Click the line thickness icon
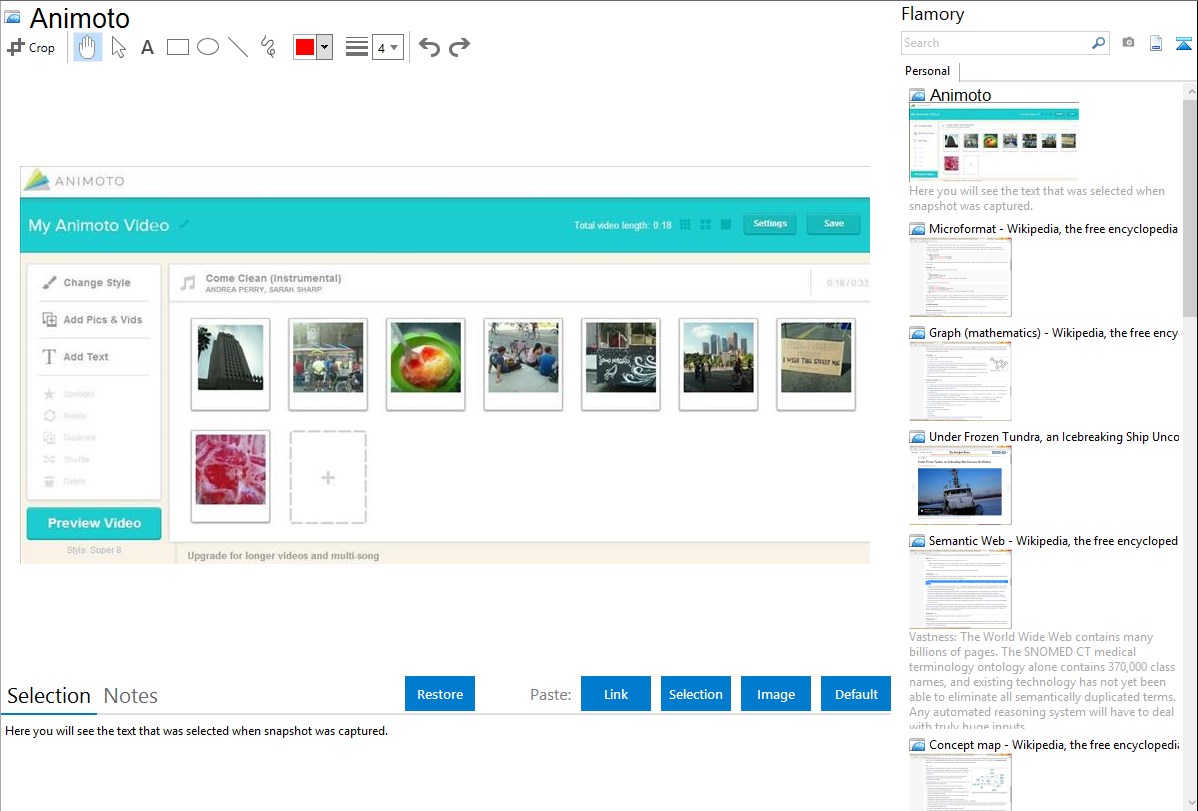 [x=356, y=47]
